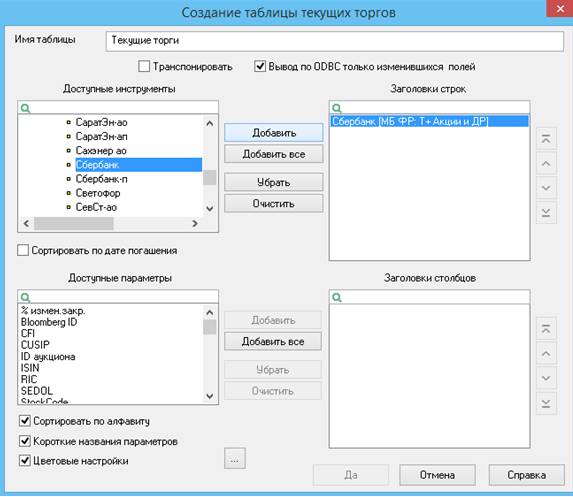Click instruments list scroll up arrow
This screenshot has width=573, height=497.
pos(210,123)
